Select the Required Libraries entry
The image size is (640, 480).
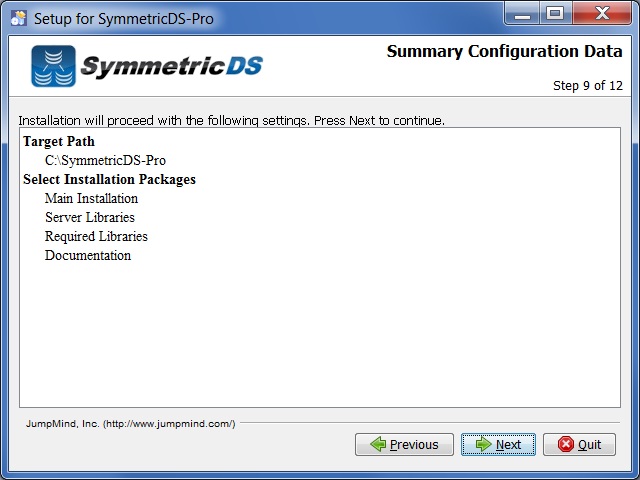coord(96,236)
